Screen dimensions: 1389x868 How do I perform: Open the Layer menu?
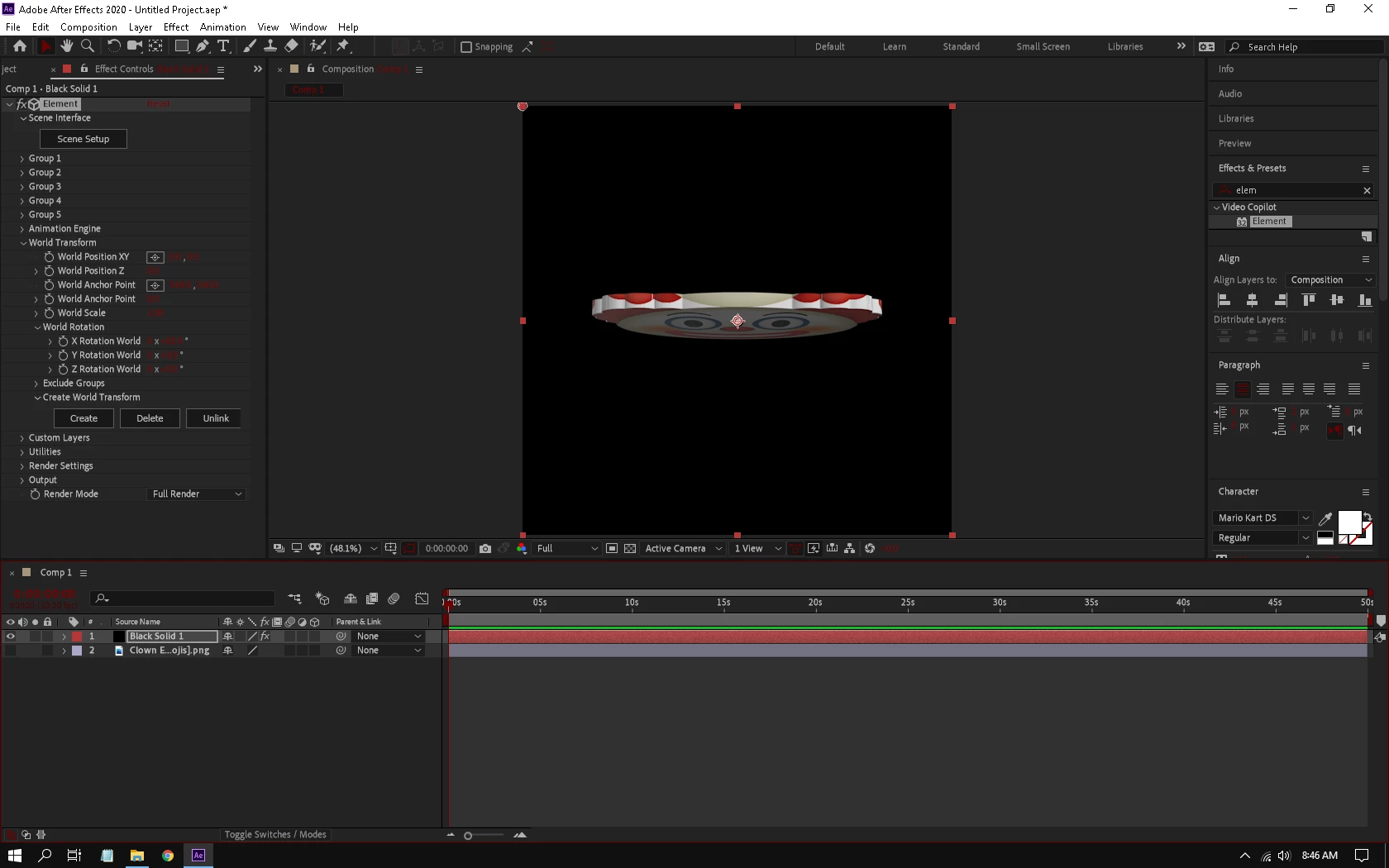pos(141,27)
